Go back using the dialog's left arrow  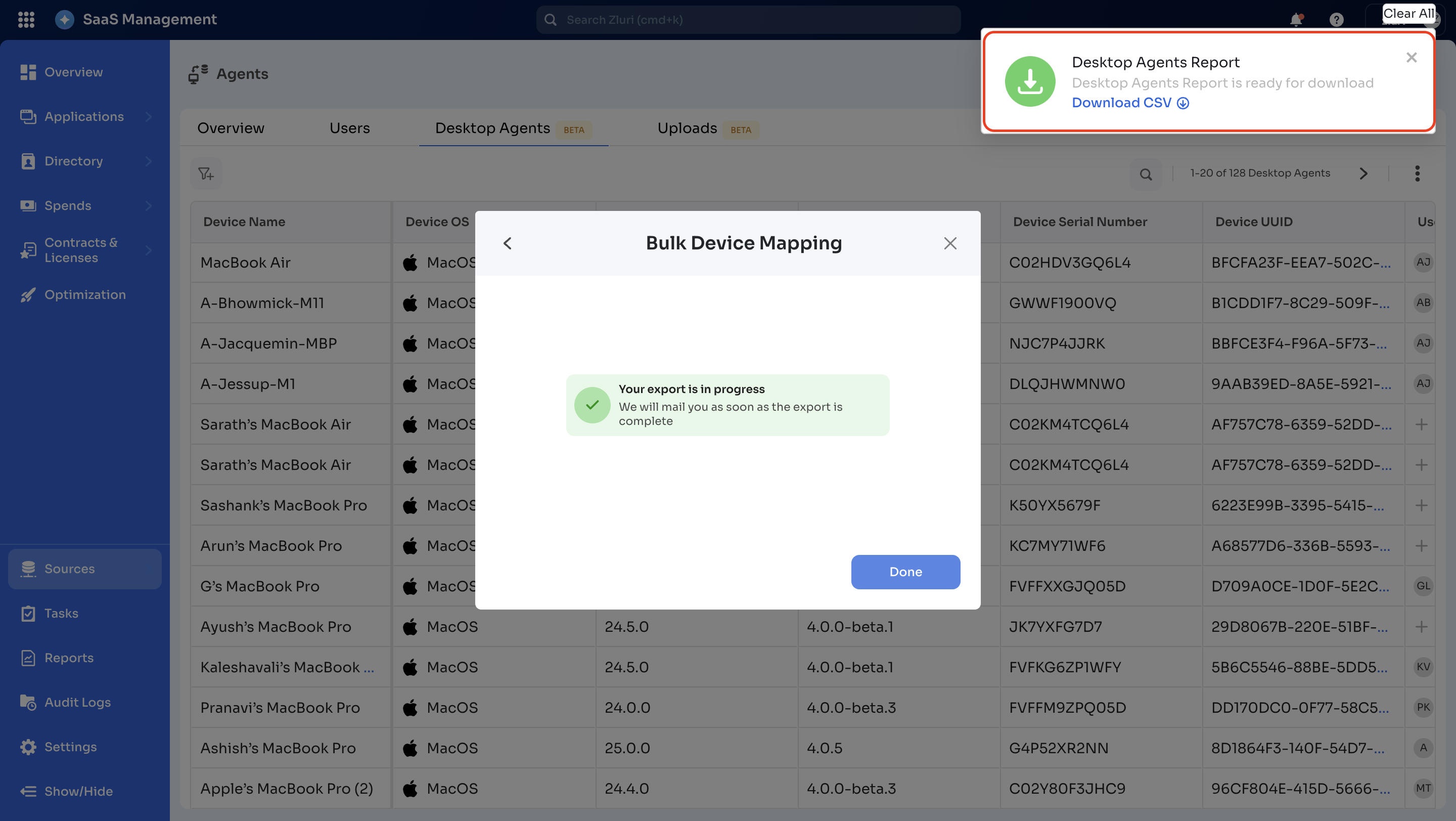click(507, 243)
